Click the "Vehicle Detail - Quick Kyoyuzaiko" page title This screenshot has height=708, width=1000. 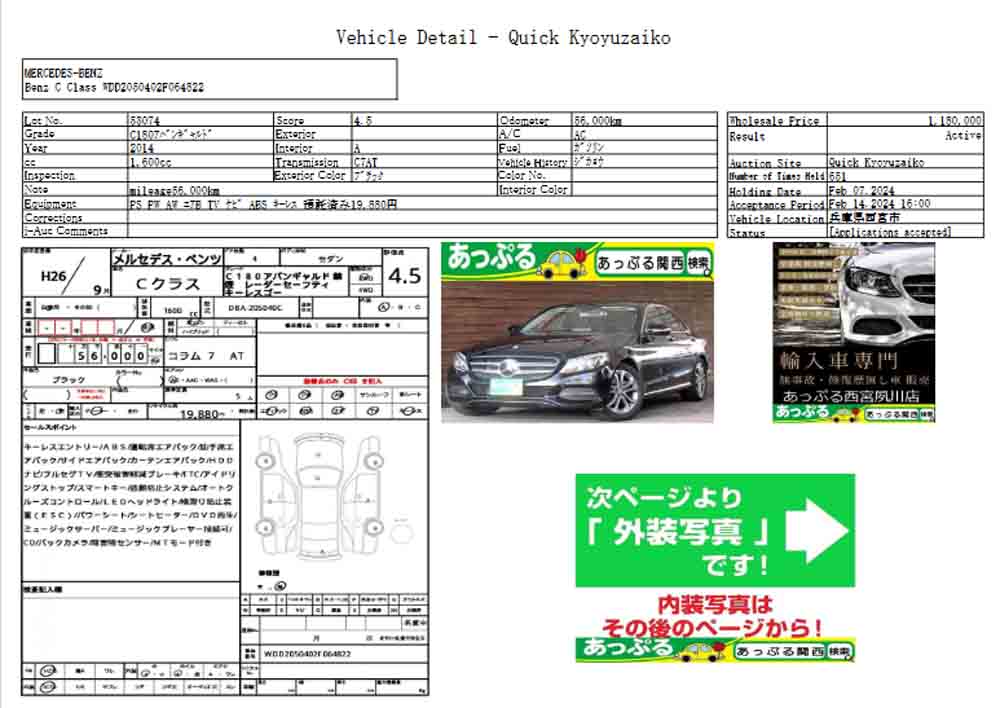tap(503, 38)
